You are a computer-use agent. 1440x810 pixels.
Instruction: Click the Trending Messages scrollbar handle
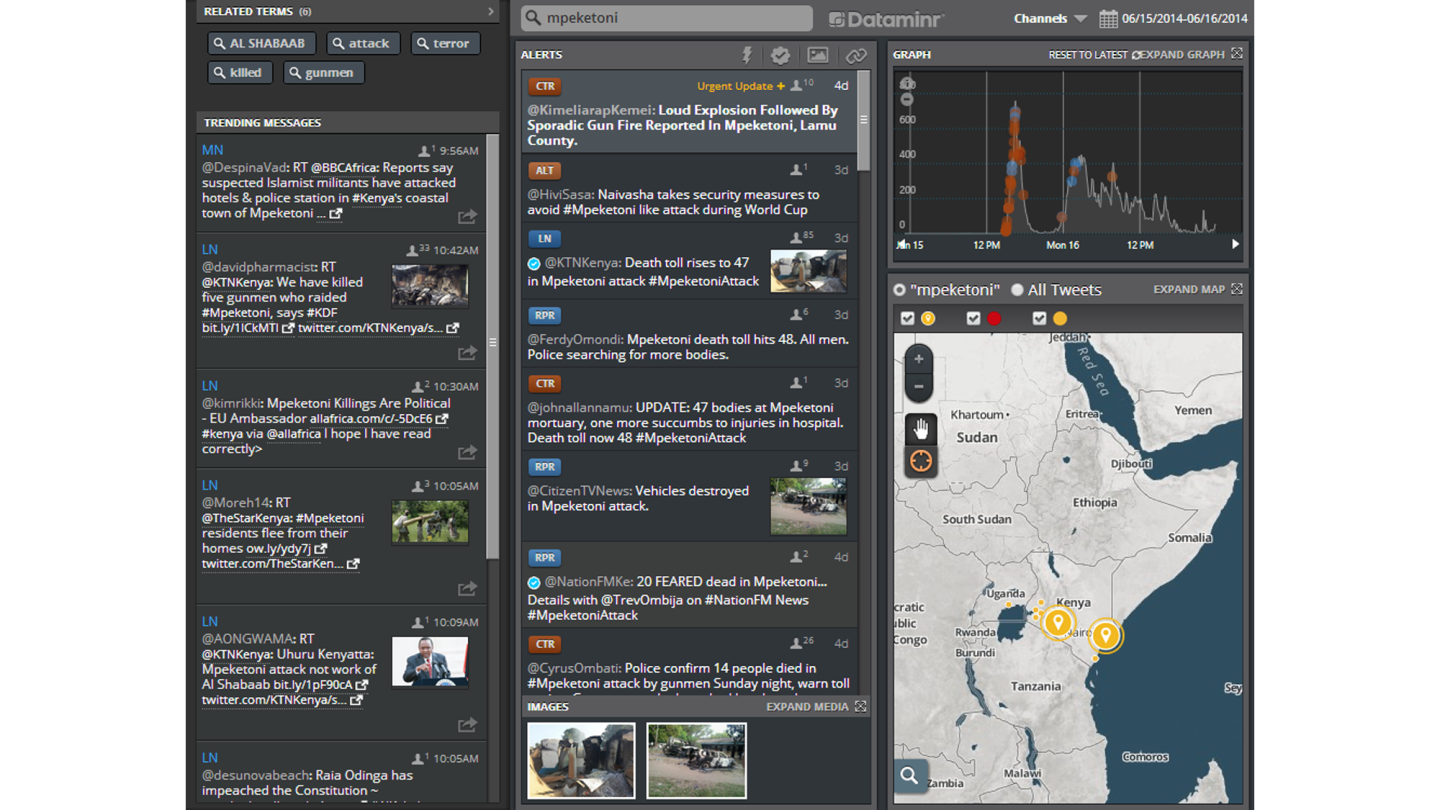[492, 345]
